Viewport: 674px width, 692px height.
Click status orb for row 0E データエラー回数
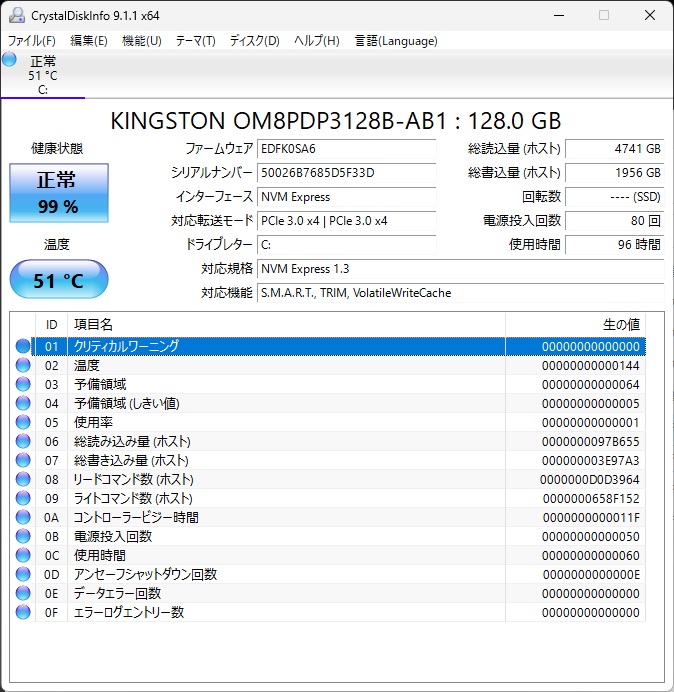tap(23, 593)
